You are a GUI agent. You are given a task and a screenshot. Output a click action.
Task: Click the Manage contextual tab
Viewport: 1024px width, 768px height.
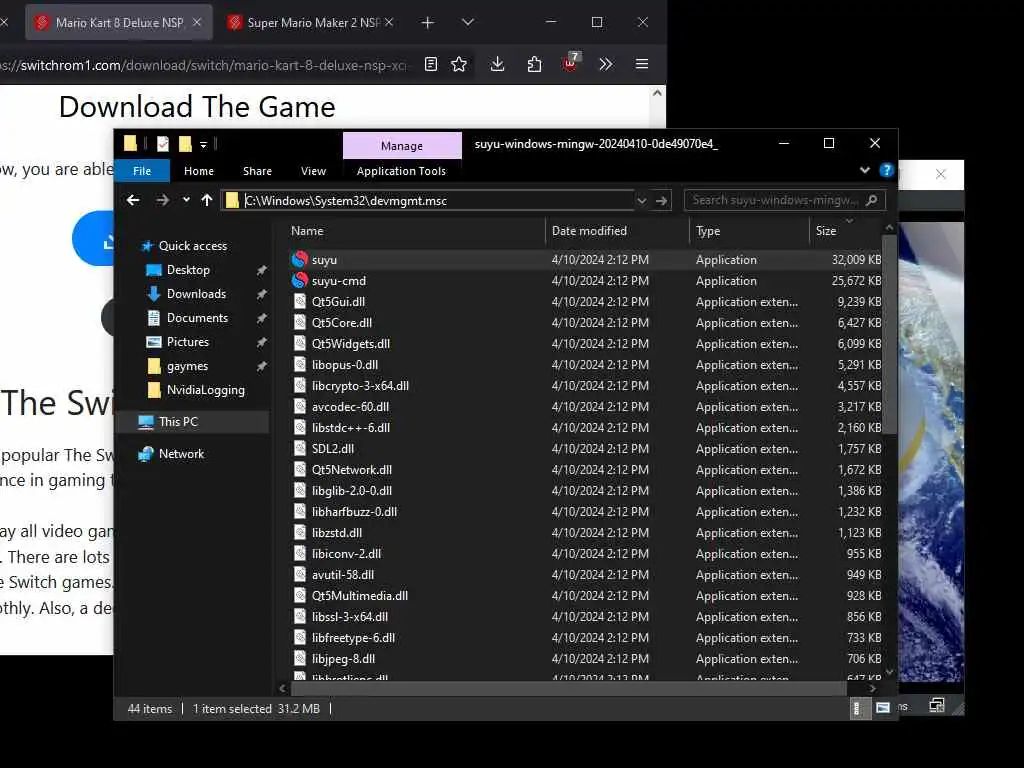click(x=402, y=146)
